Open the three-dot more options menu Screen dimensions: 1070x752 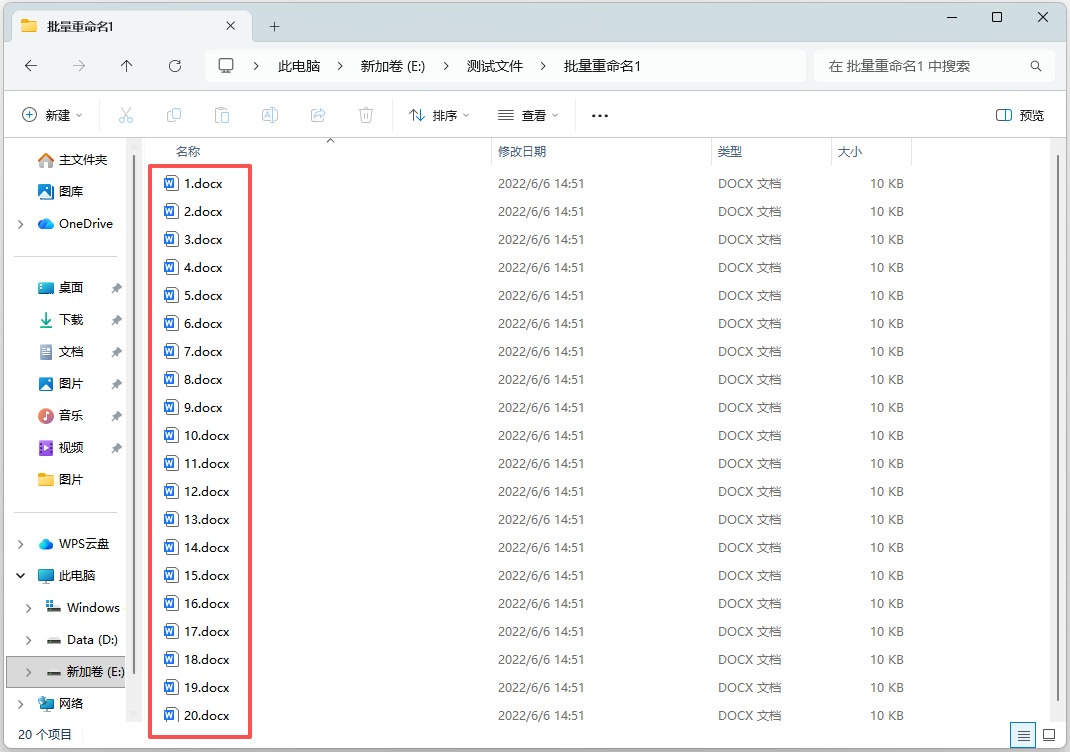coord(600,116)
